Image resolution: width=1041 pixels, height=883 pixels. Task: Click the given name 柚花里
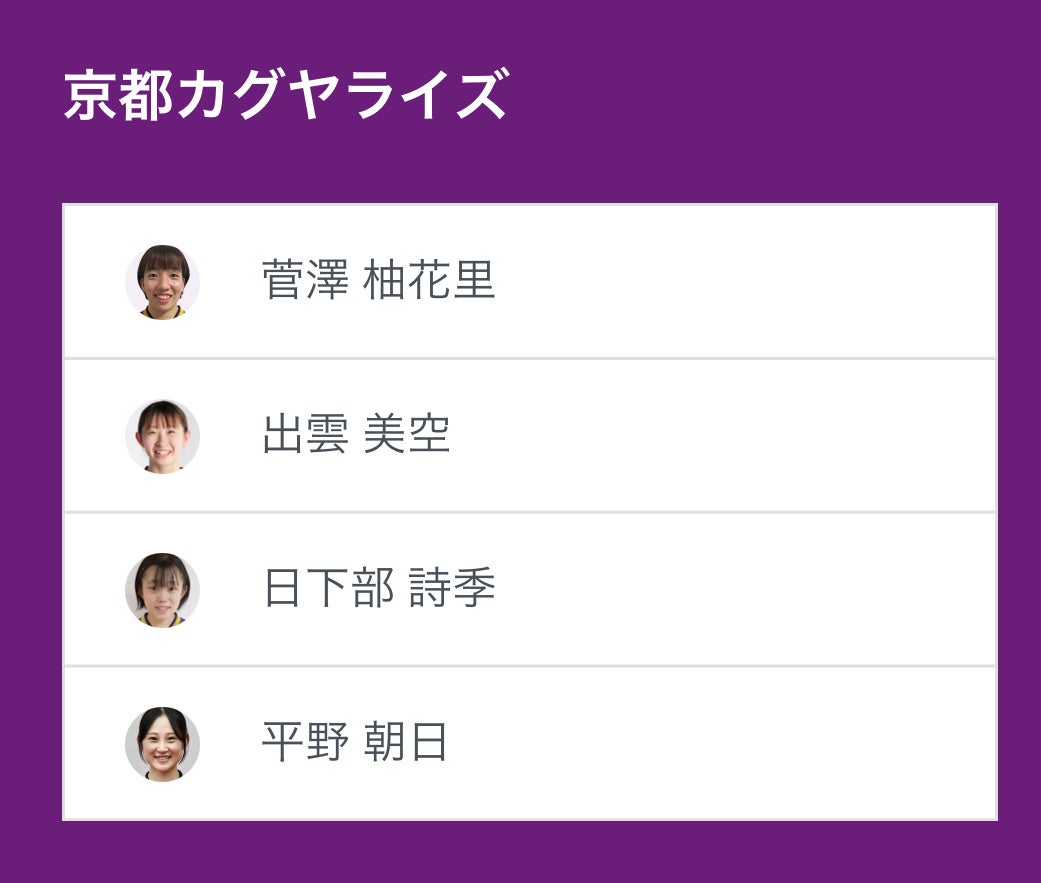point(429,281)
